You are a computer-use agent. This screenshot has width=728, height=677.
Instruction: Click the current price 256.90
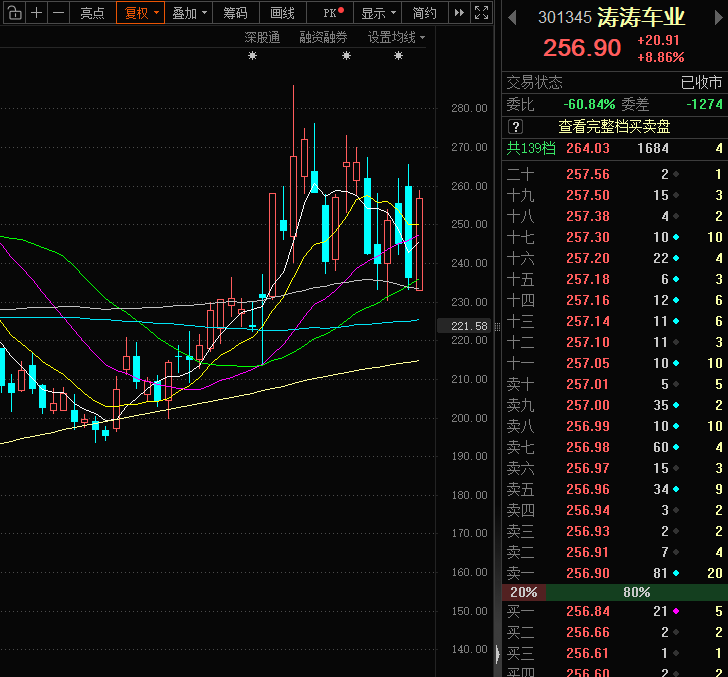click(x=582, y=48)
